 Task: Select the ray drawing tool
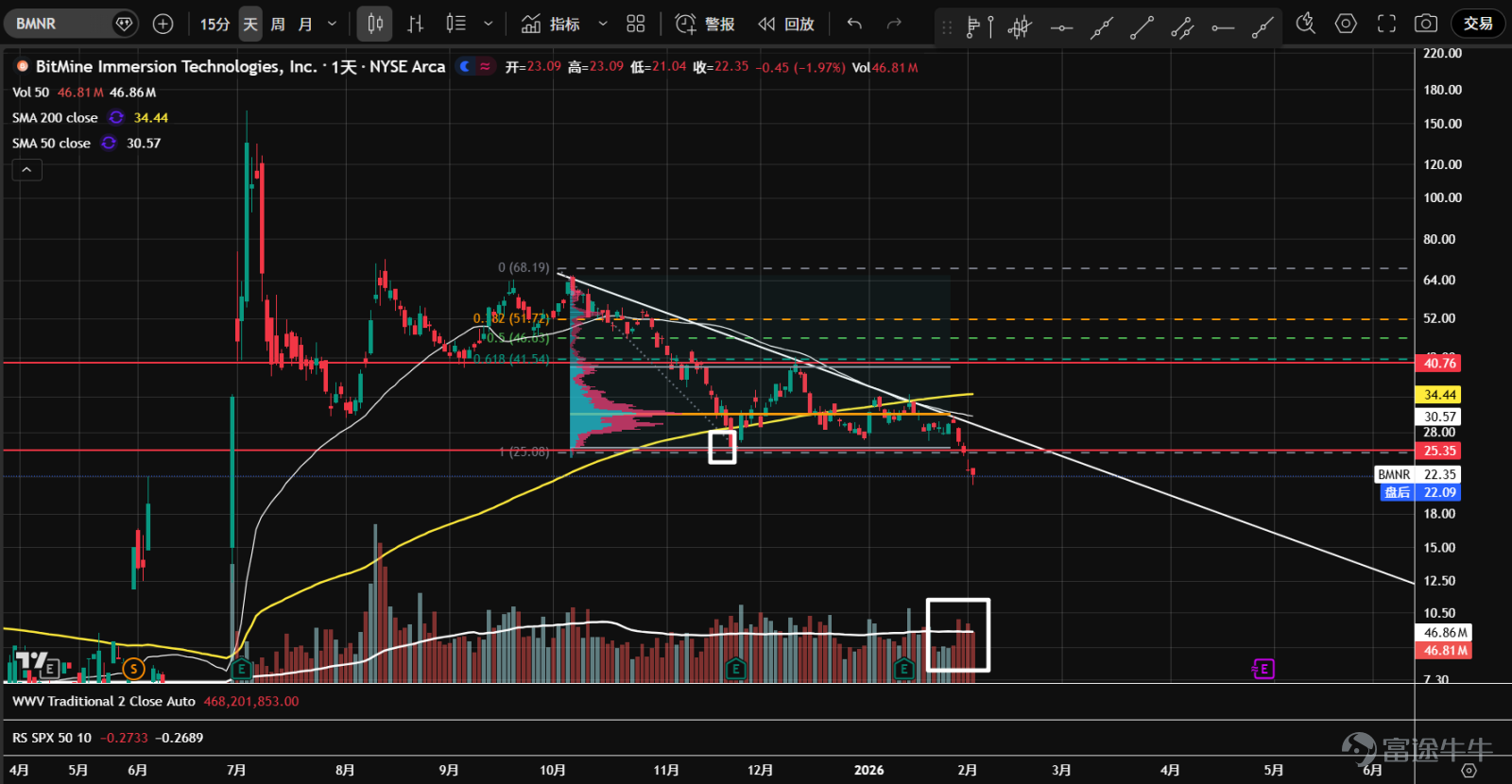click(x=1263, y=26)
